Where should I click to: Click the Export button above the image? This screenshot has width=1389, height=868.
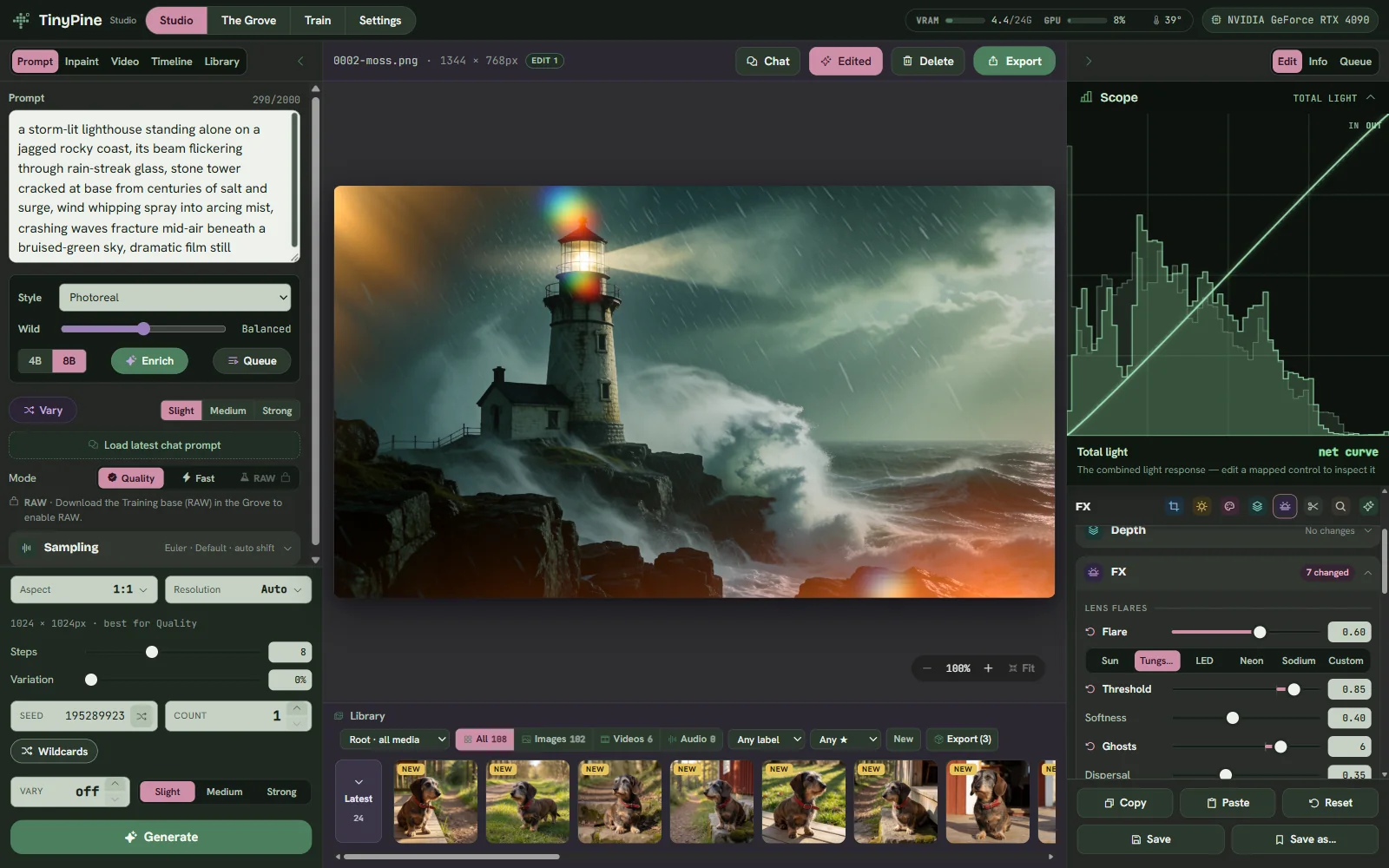click(x=1014, y=61)
